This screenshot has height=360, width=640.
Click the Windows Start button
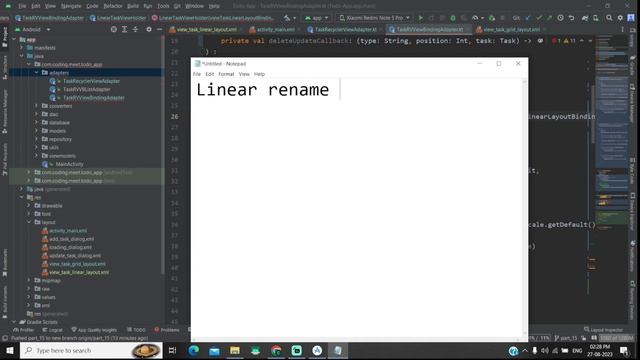(x=9, y=350)
